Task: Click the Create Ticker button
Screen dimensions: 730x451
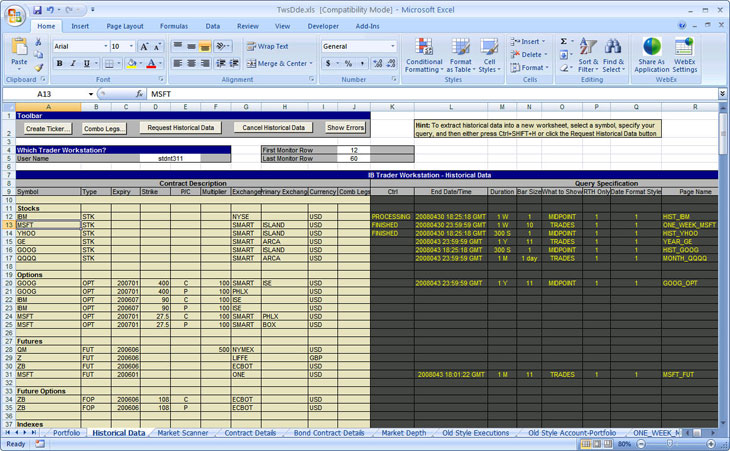Action: coord(47,128)
